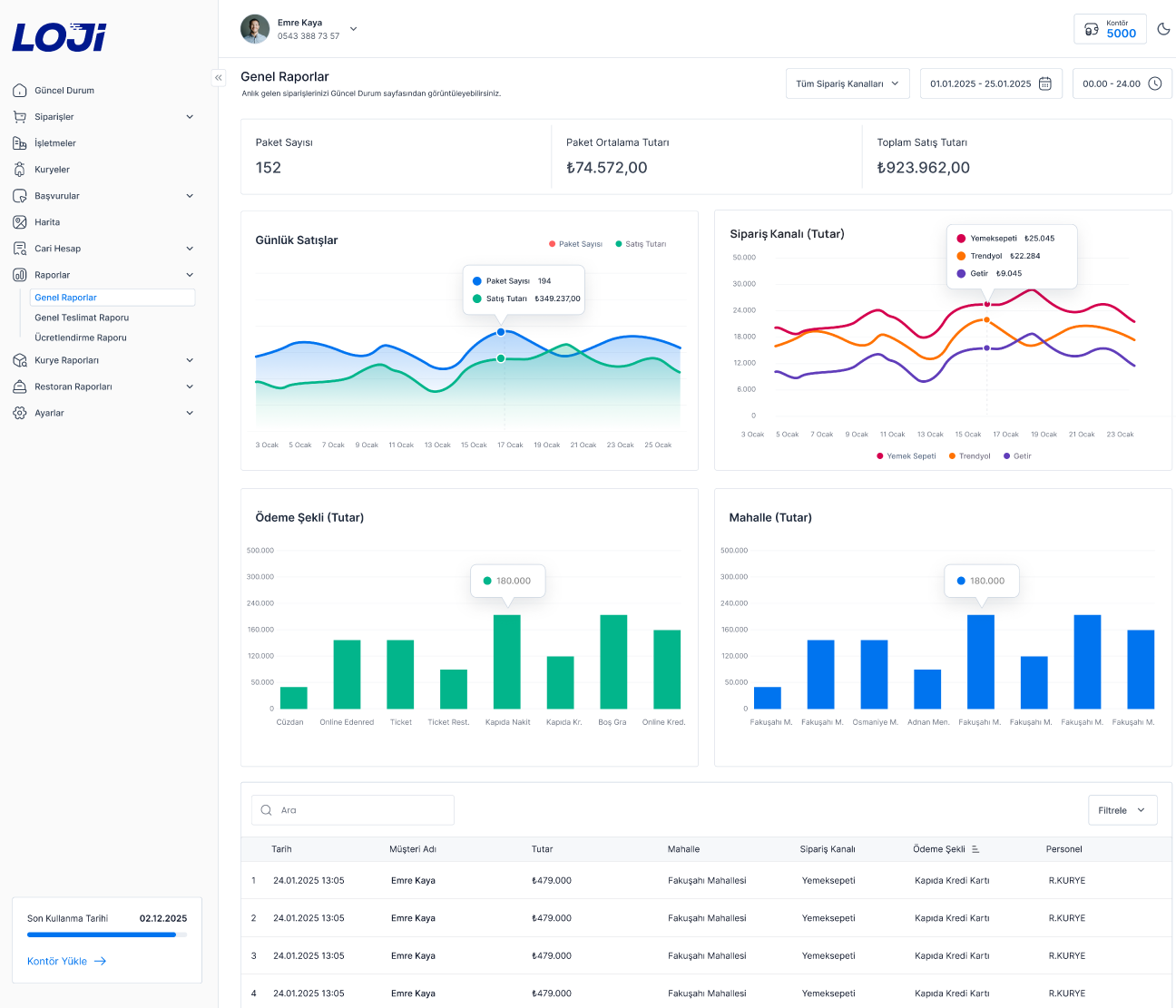The width and height of the screenshot is (1176, 1008).
Task: Toggle Paket Sayısı legend in Günlük Satışlar
Action: (575, 244)
